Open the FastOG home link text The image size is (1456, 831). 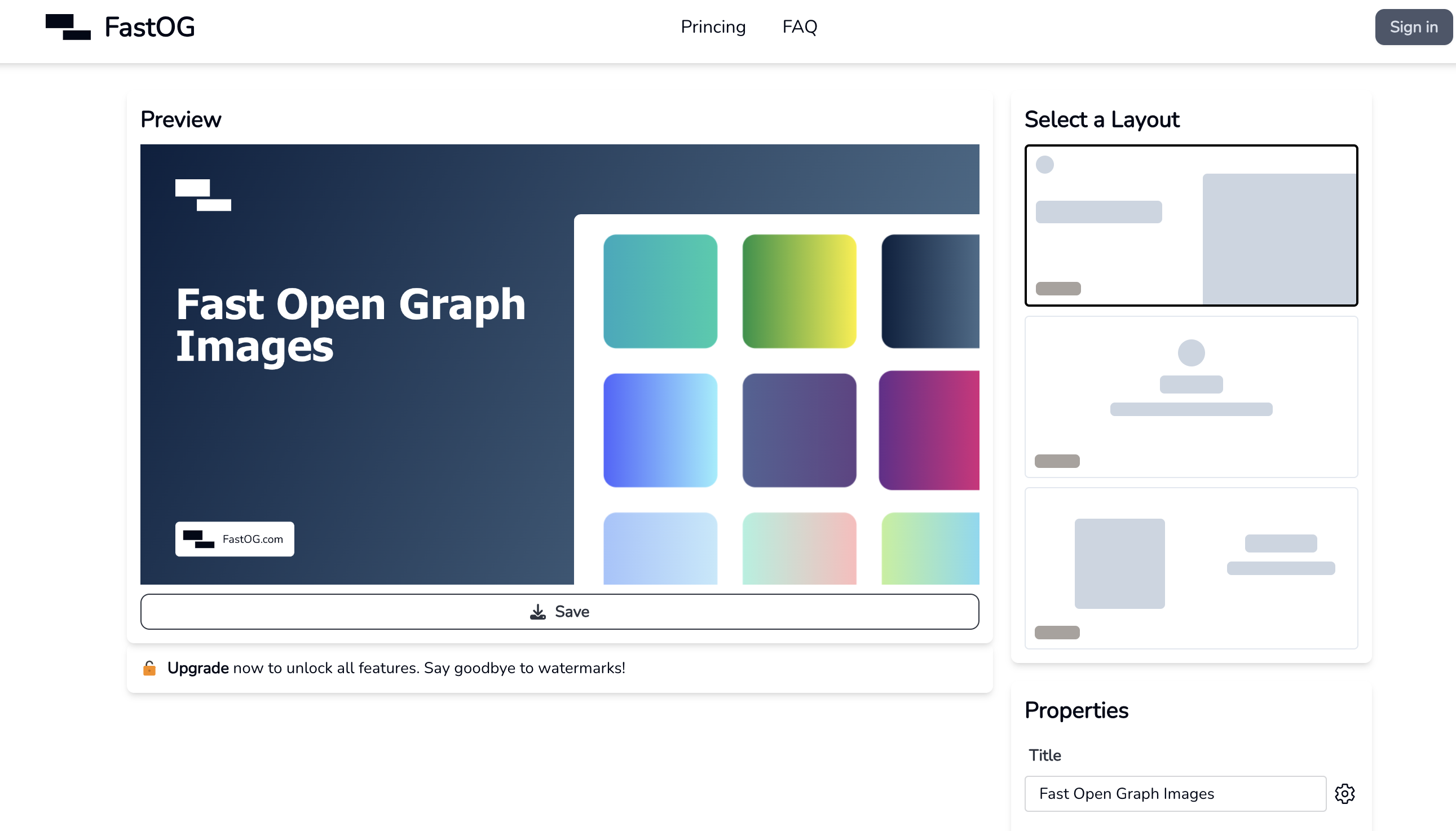pyautogui.click(x=149, y=27)
